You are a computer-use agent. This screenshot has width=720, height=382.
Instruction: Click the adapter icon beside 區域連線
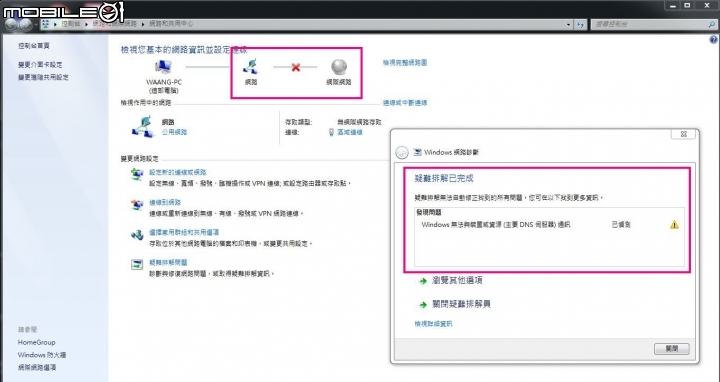(331, 132)
